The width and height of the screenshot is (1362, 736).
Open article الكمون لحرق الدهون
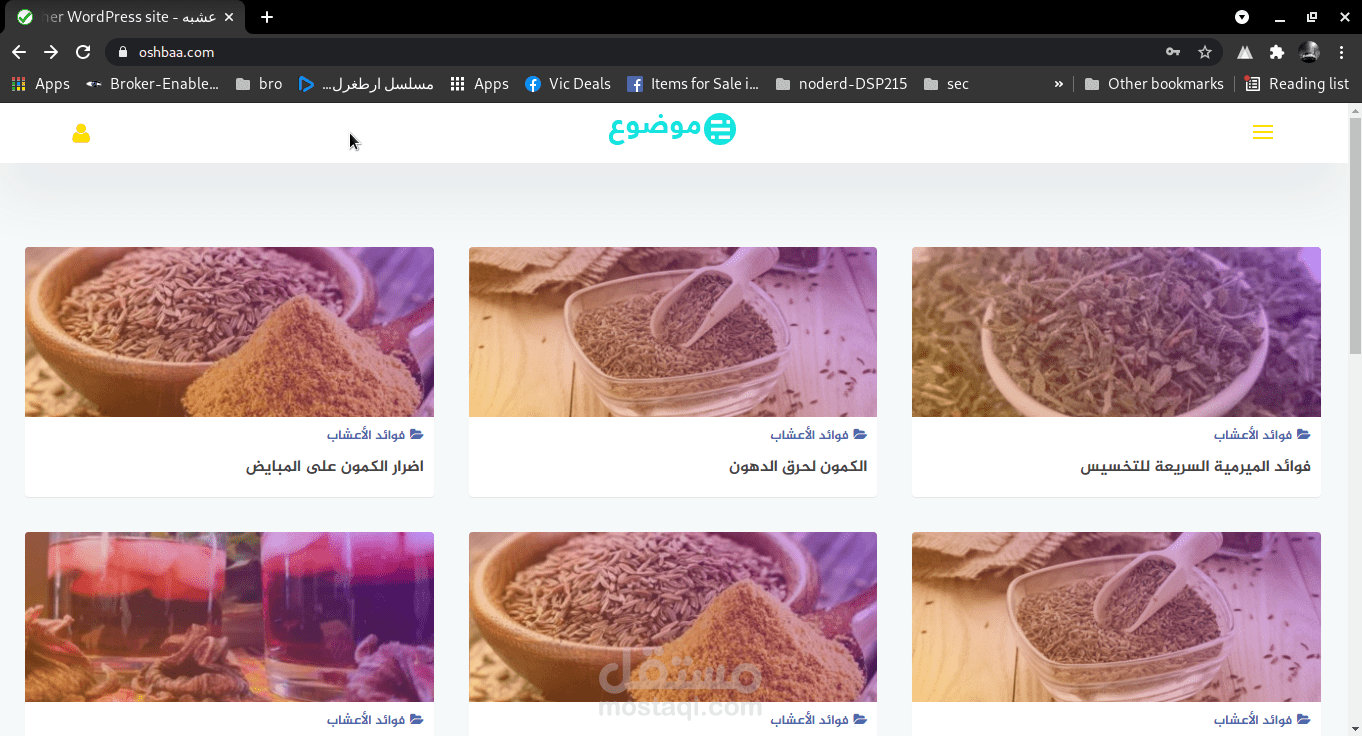798,467
